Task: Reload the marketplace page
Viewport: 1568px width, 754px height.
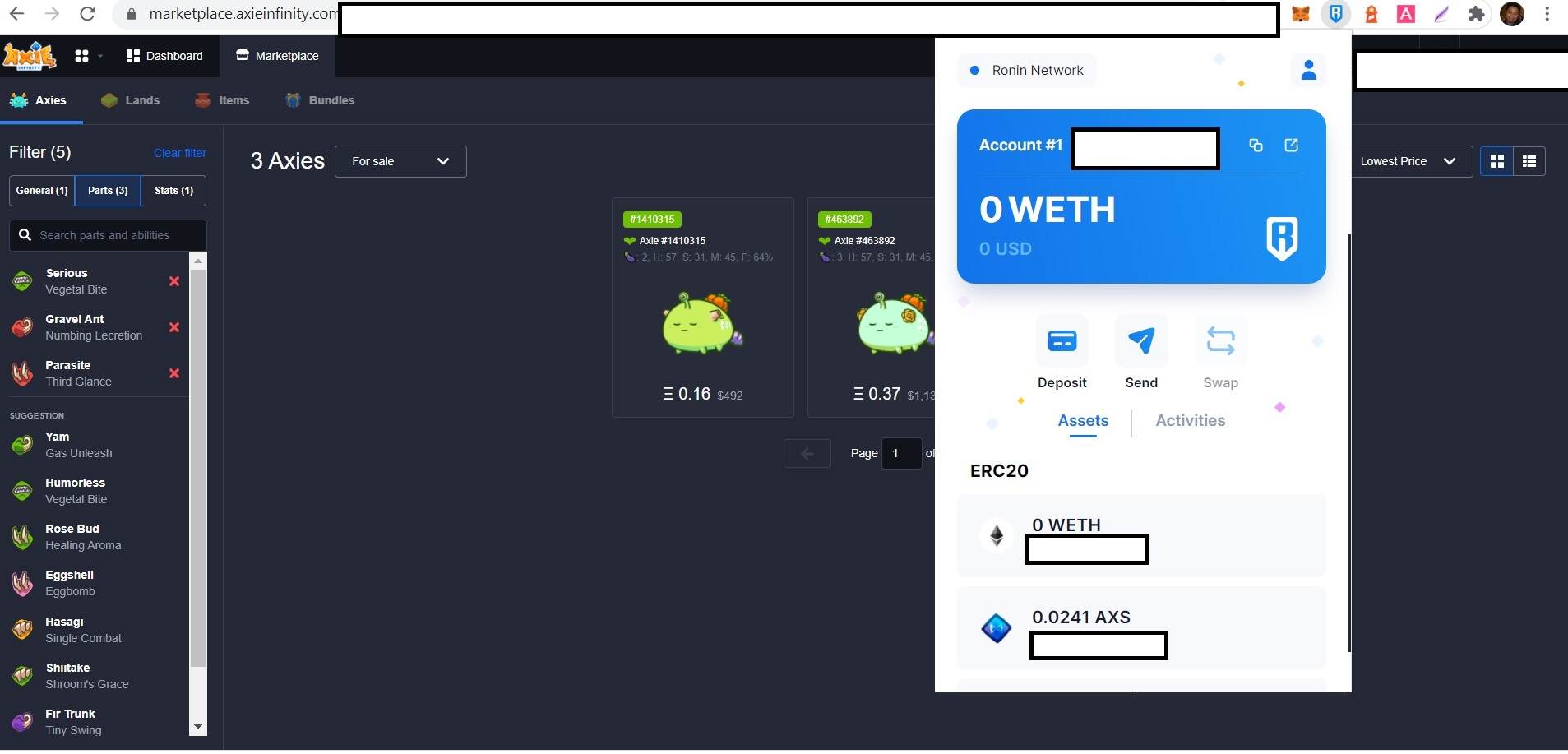Action: tap(87, 14)
